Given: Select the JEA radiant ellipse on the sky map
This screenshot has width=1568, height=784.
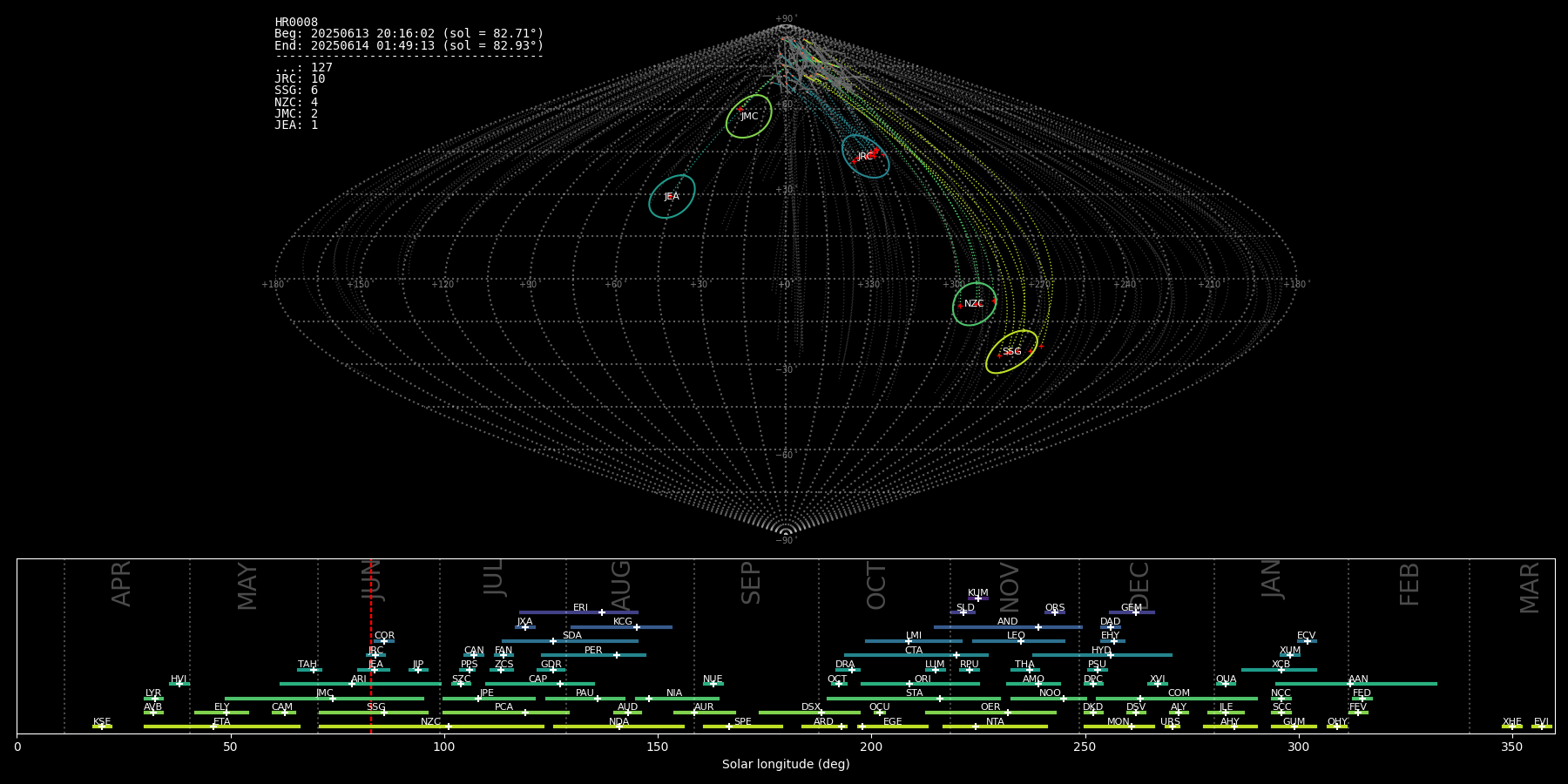Looking at the screenshot, I should [x=672, y=196].
